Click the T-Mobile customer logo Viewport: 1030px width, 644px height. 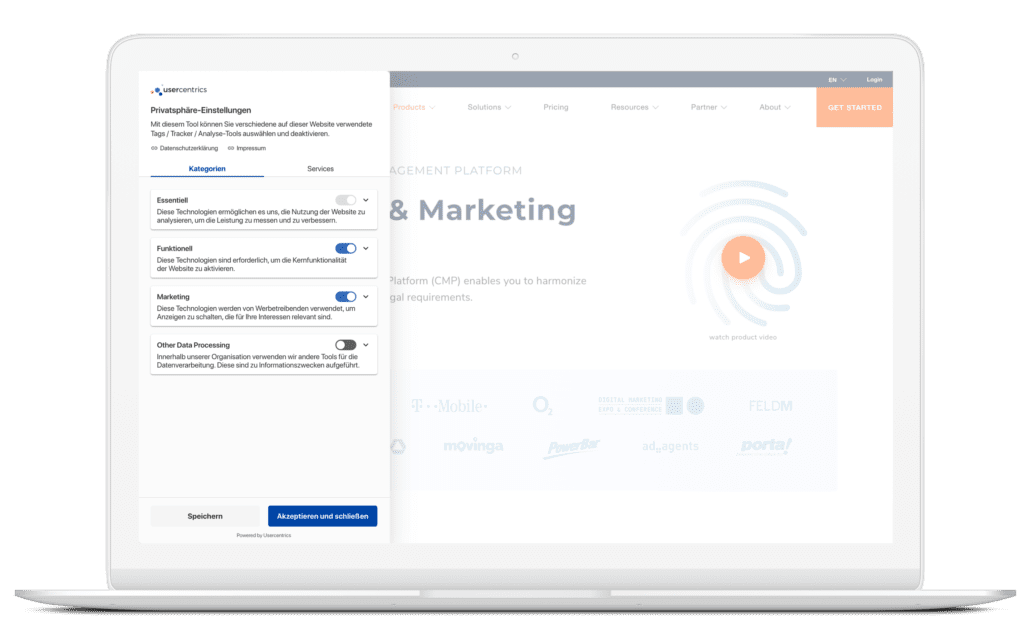click(x=449, y=406)
